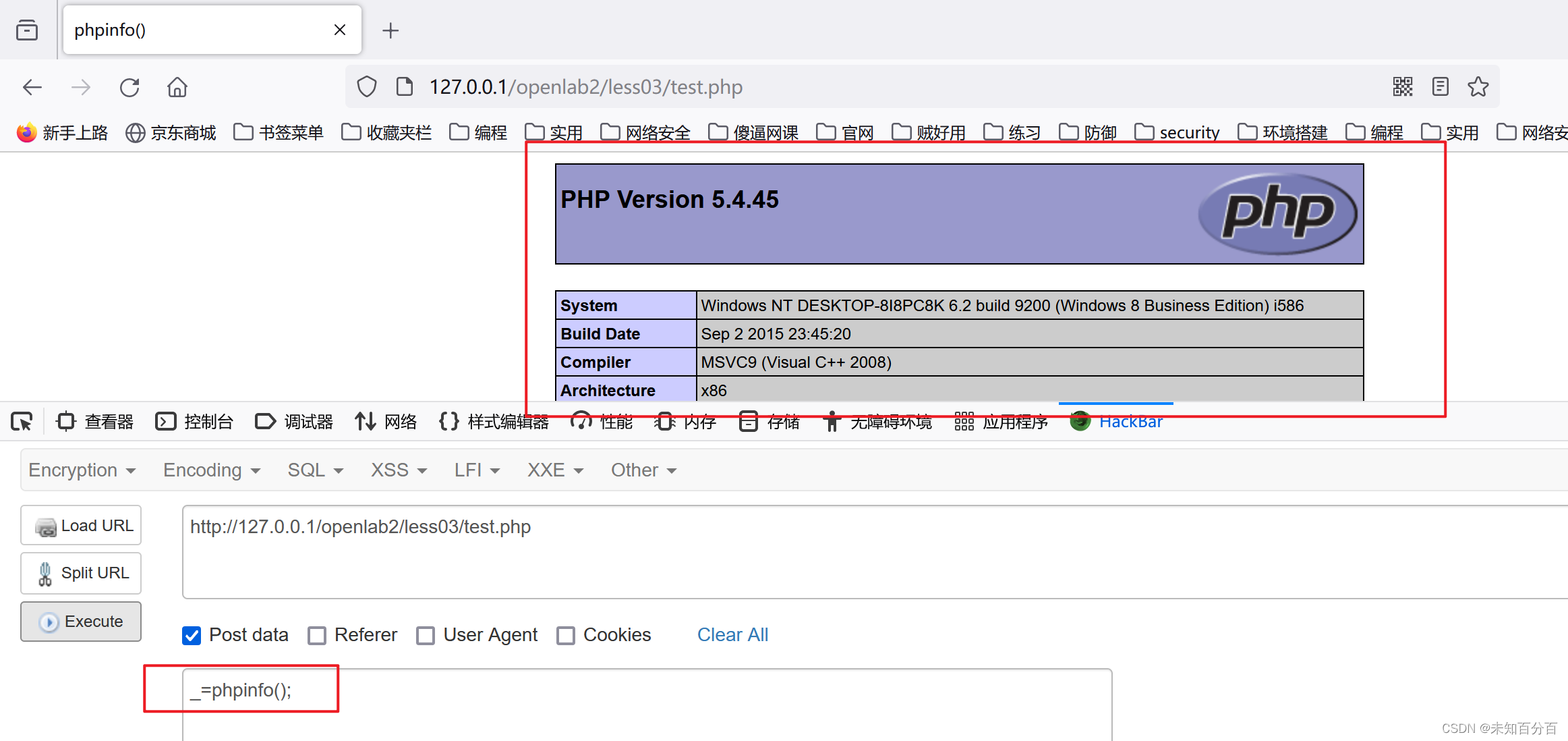Image resolution: width=1568 pixels, height=741 pixels.
Task: Focus the post data text area
Action: [647, 705]
